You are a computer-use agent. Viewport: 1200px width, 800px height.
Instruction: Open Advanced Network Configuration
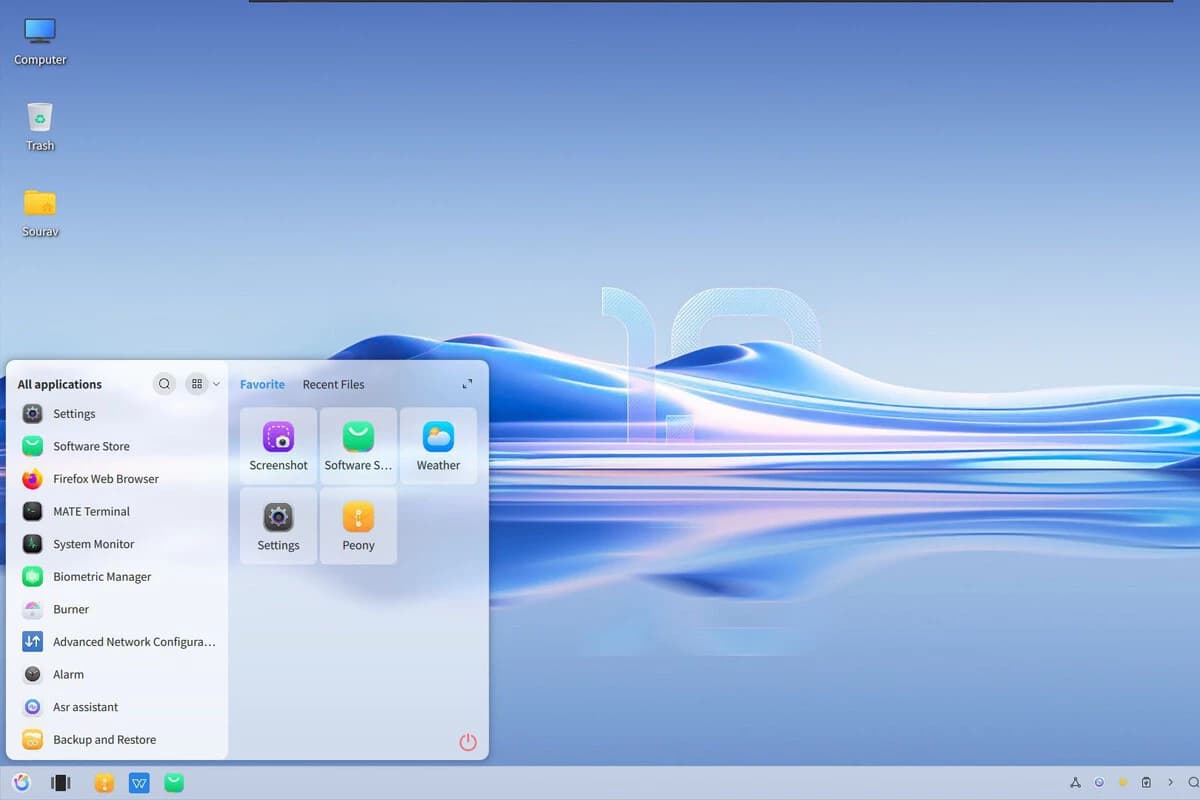[x=118, y=642]
